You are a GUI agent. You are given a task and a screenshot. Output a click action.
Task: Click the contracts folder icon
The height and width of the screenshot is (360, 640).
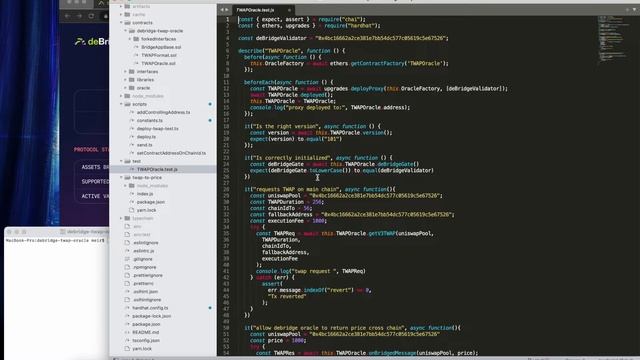click(127, 22)
